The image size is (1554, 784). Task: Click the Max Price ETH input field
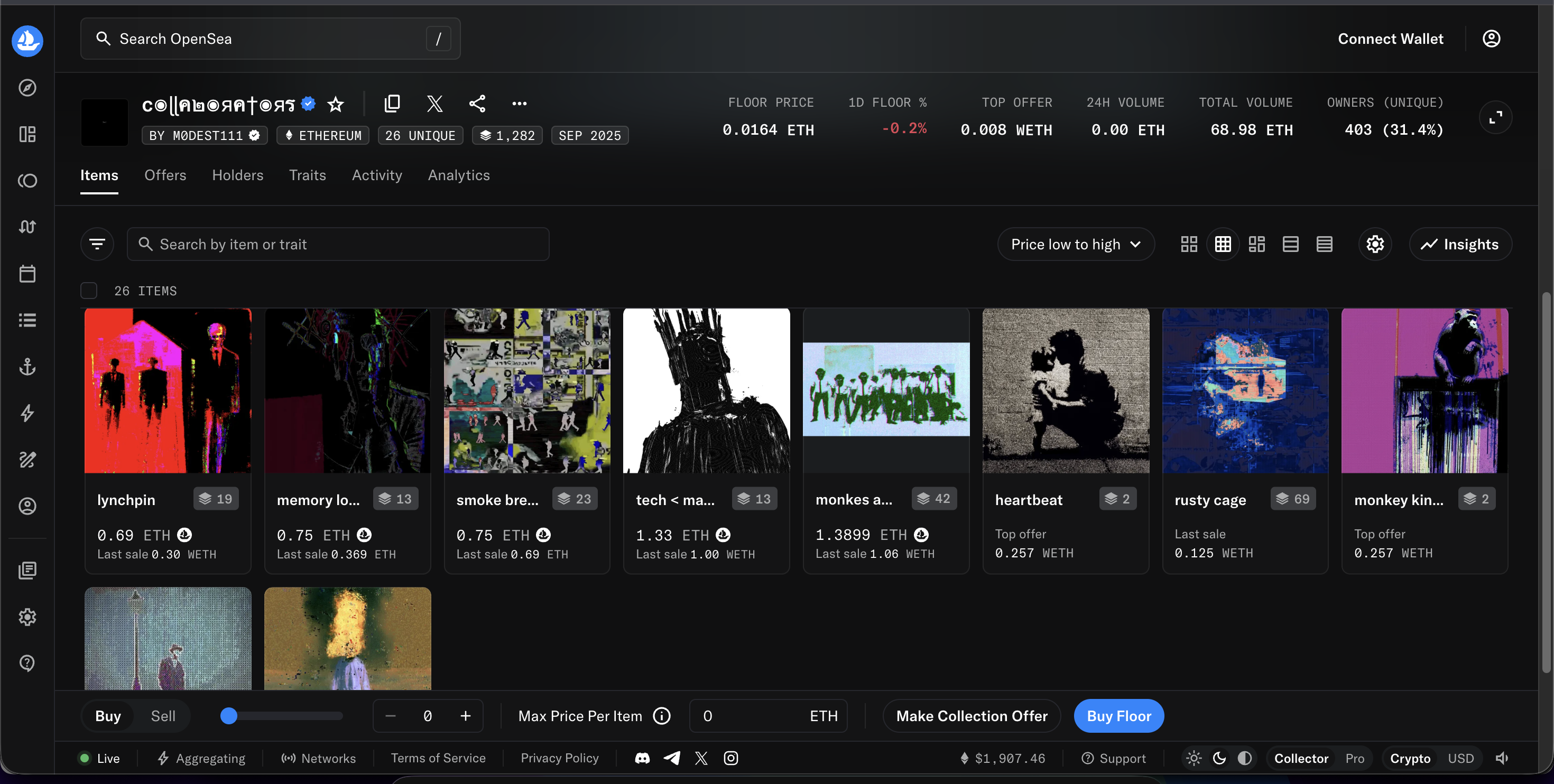tap(768, 716)
